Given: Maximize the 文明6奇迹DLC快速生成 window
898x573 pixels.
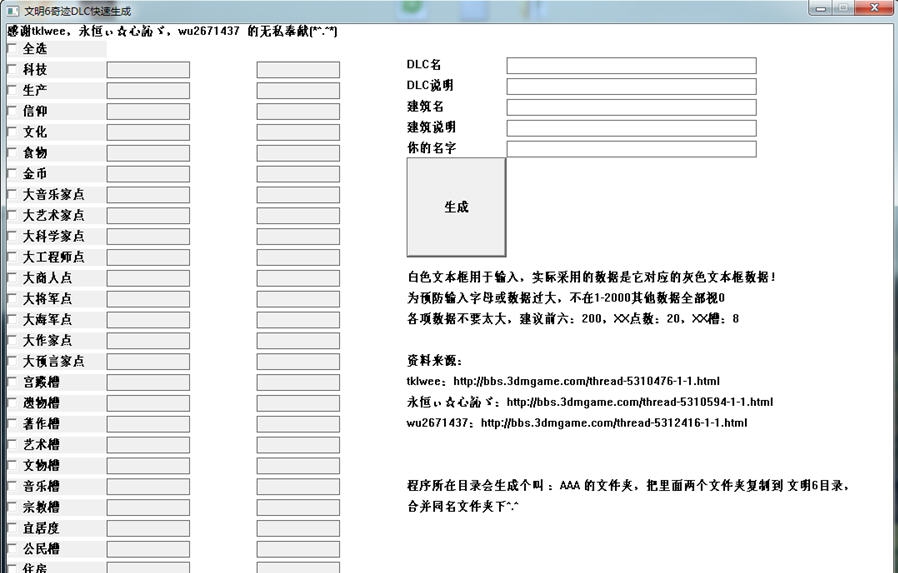Looking at the screenshot, I should [x=843, y=8].
